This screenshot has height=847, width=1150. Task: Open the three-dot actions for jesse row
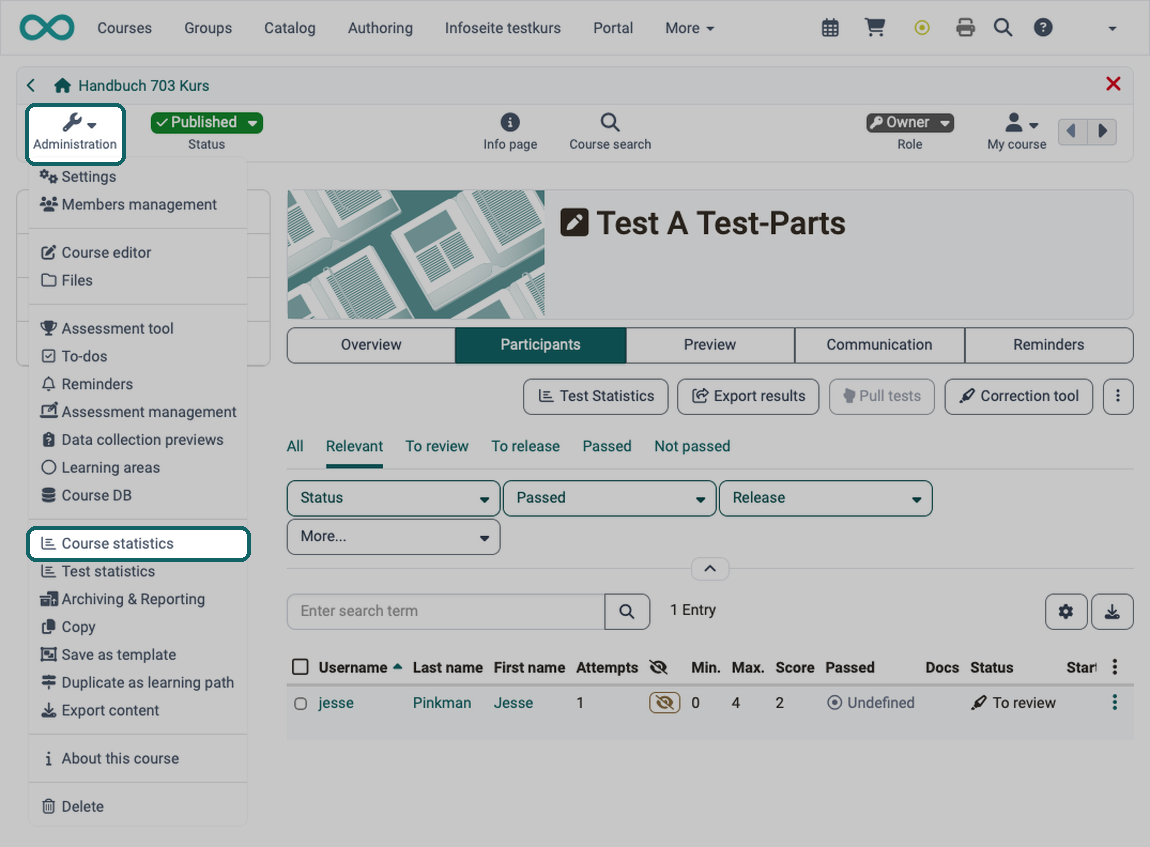[1115, 702]
